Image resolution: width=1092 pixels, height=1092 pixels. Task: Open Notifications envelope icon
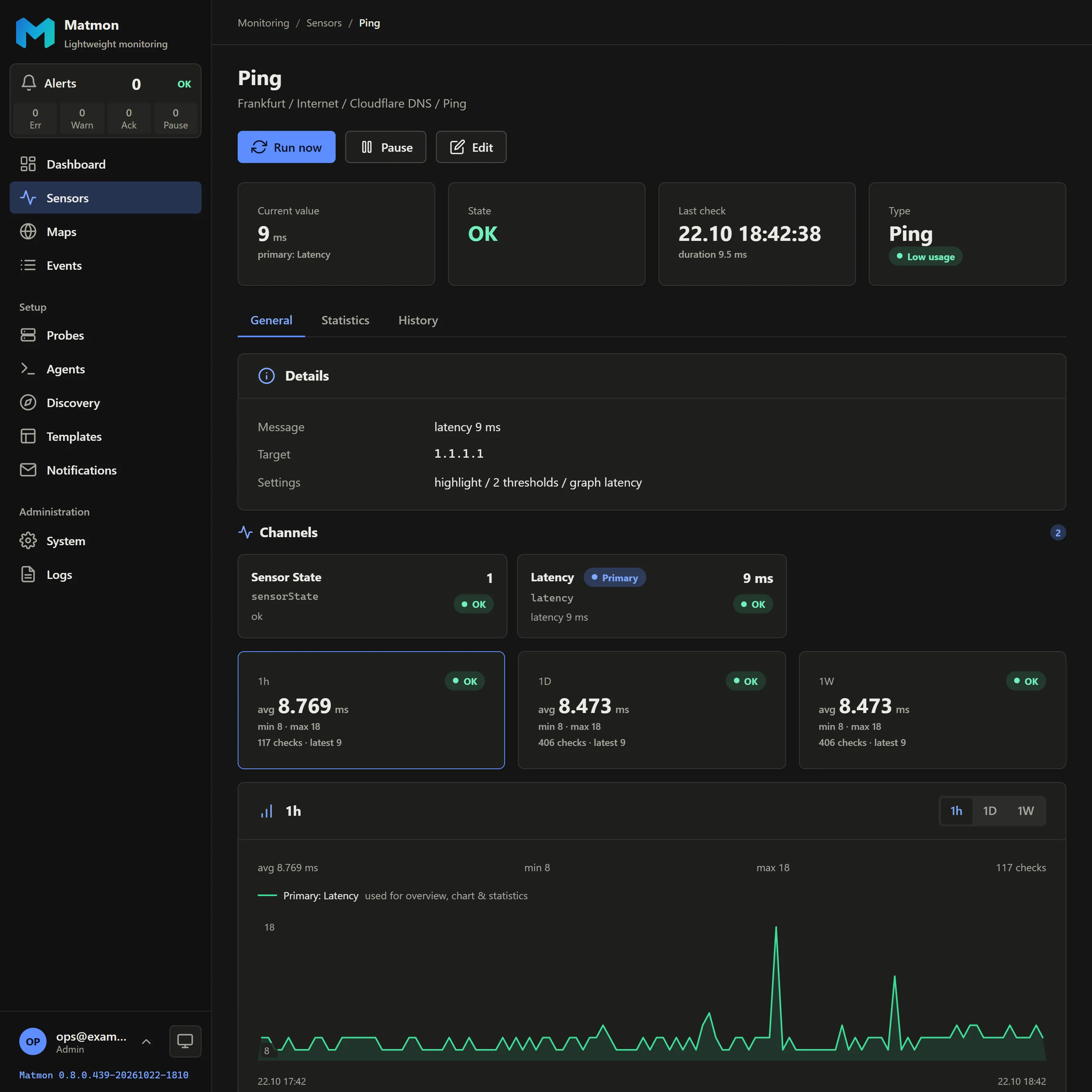28,470
